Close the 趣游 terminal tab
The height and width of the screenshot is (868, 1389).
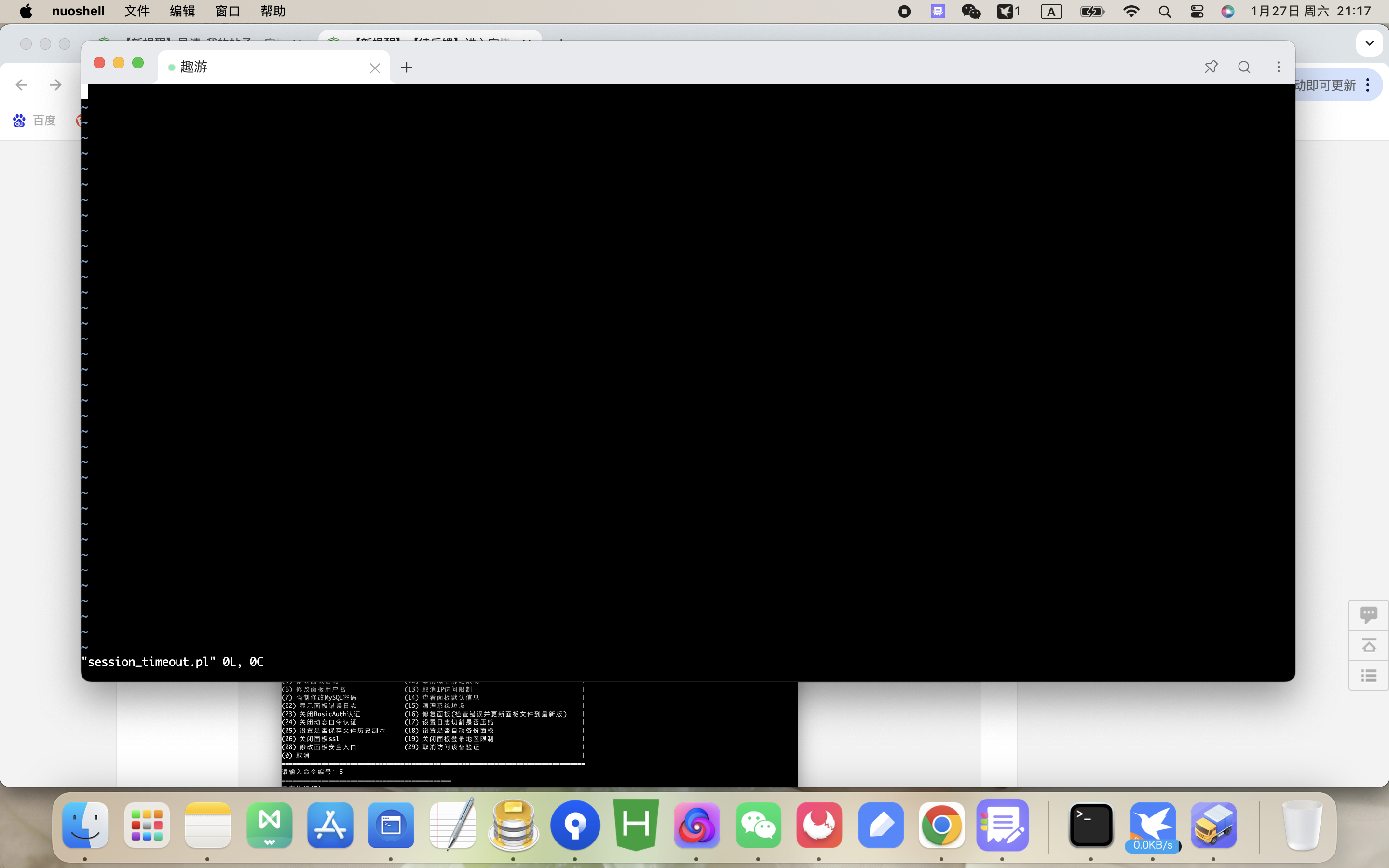coord(375,68)
